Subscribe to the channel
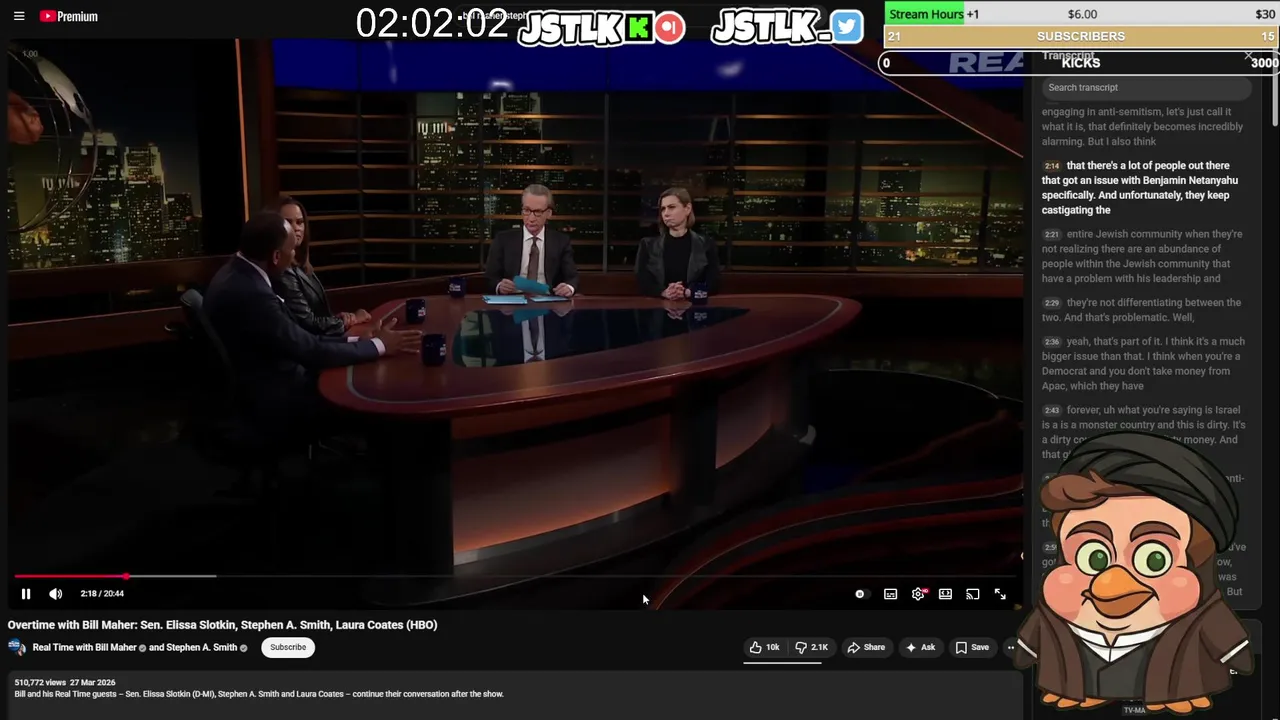This screenshot has height=720, width=1280. tap(288, 647)
